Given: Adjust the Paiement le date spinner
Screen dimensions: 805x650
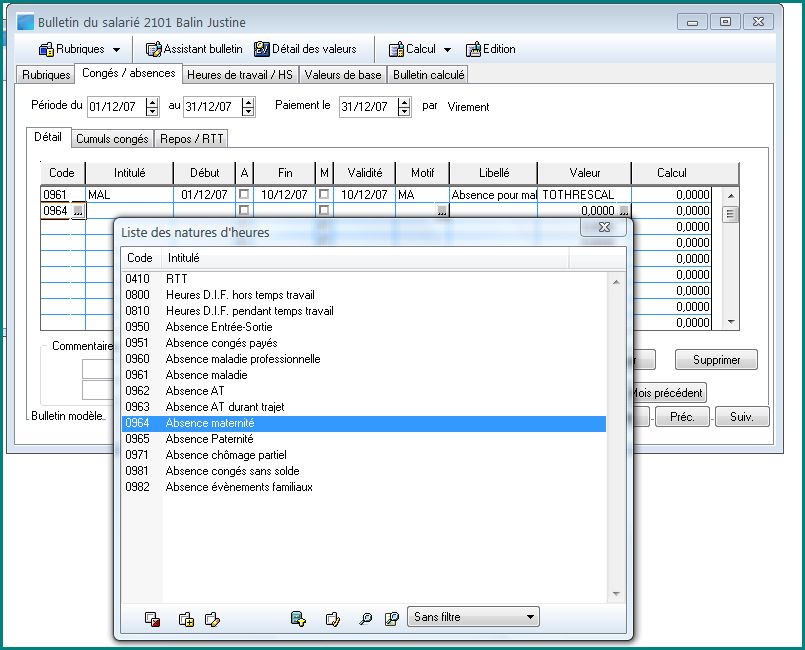Looking at the screenshot, I should 404,107.
